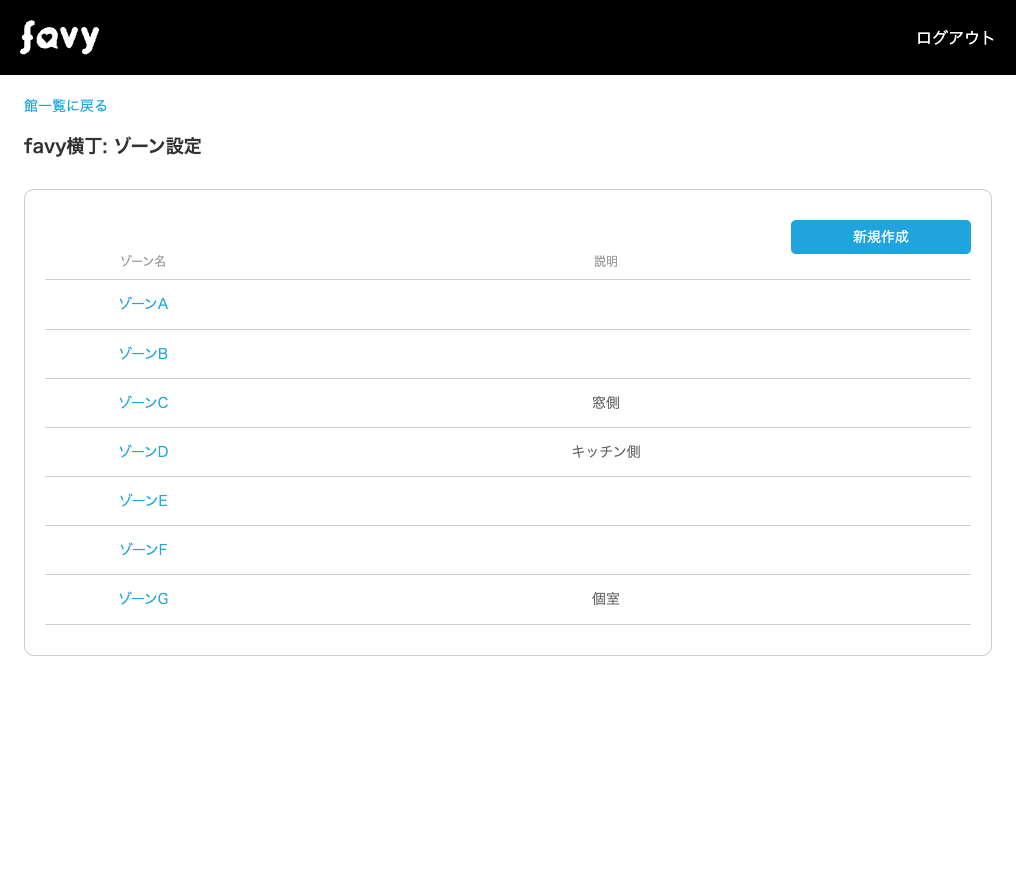
Task: Log out via ログアウト link
Action: click(x=955, y=38)
